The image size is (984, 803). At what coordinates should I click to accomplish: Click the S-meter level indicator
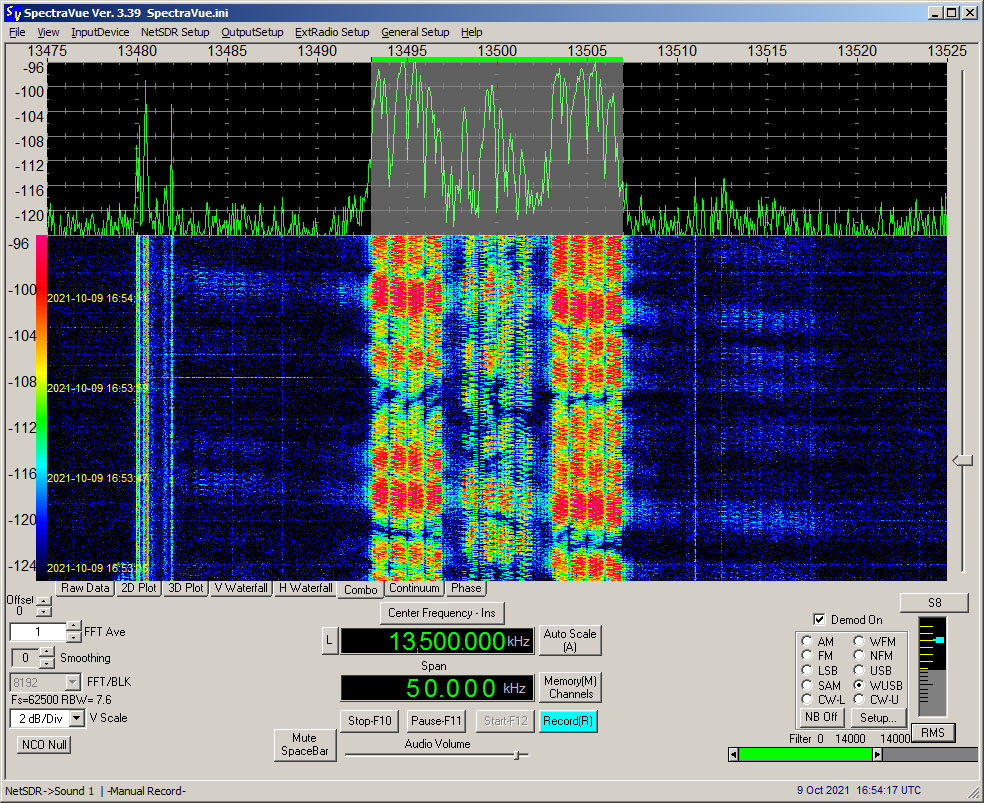pos(939,640)
